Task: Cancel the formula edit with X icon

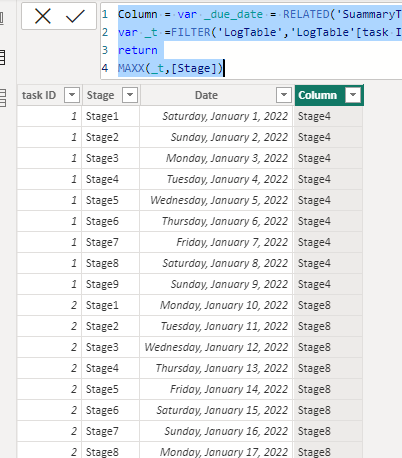Action: click(43, 16)
